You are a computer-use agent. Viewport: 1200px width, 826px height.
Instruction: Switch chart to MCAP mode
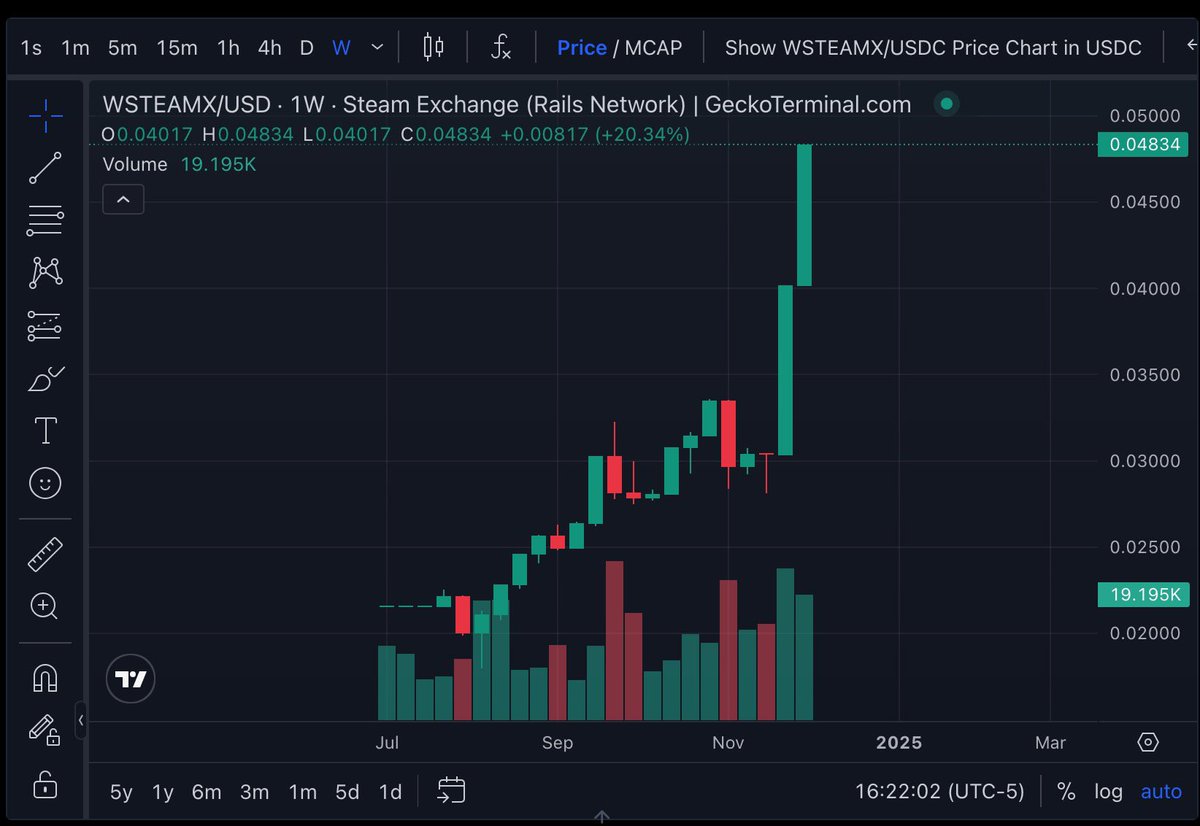click(x=654, y=47)
